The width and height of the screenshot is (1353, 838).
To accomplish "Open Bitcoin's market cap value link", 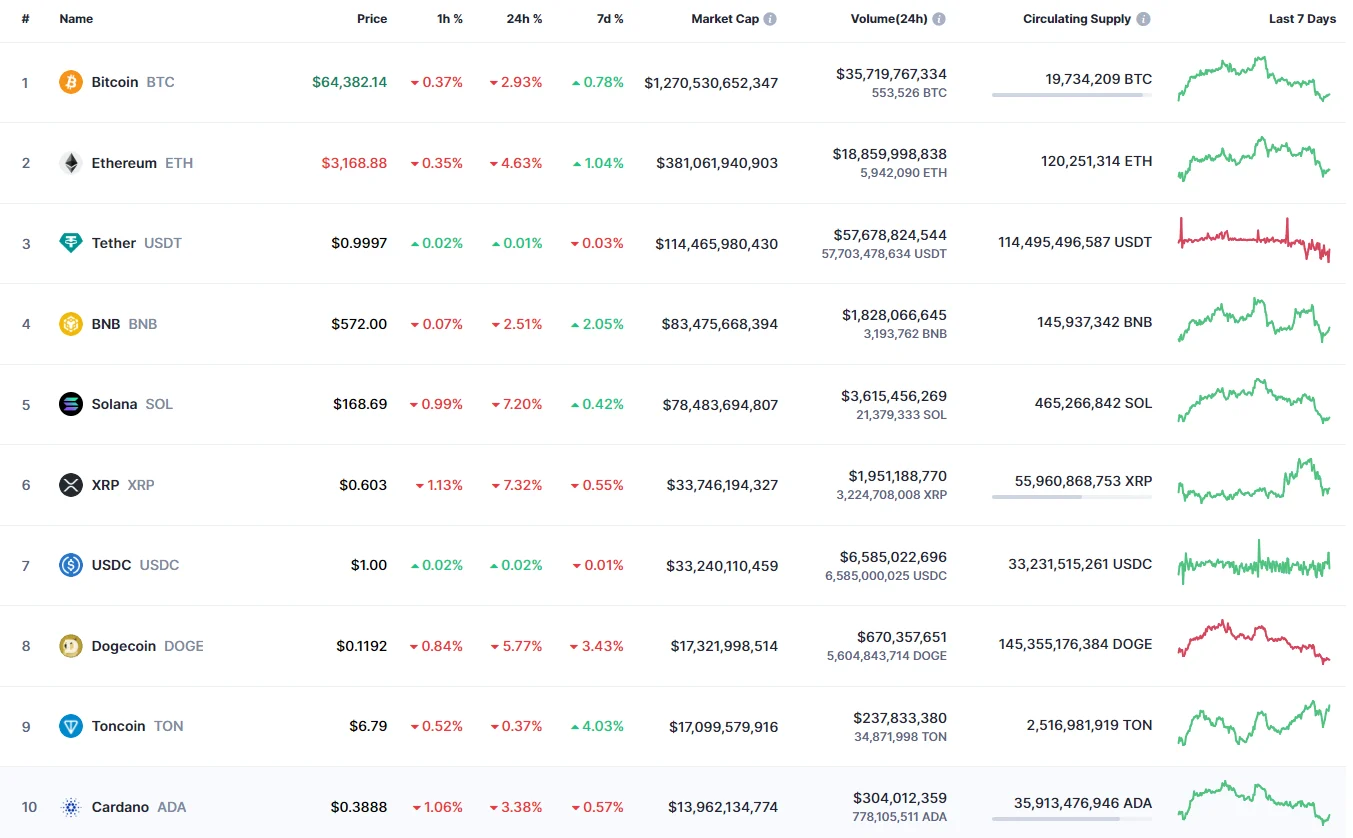I will click(711, 83).
